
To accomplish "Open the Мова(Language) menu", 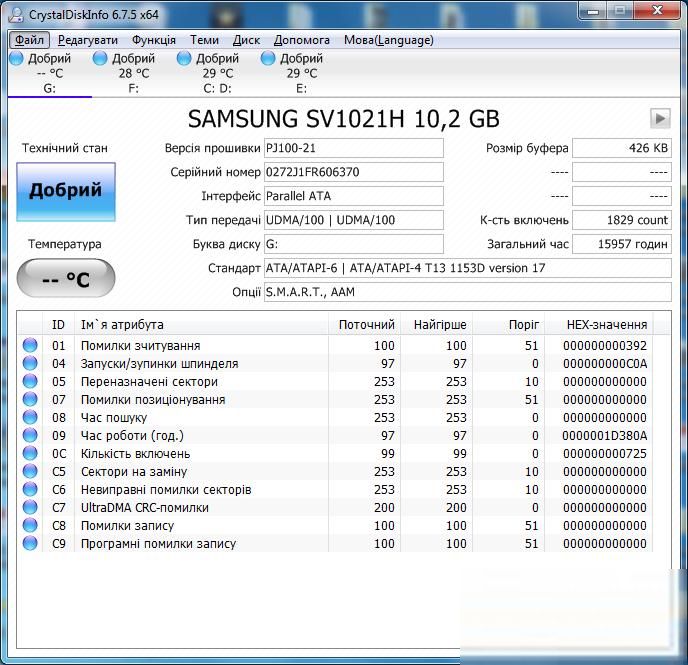I will 389,40.
